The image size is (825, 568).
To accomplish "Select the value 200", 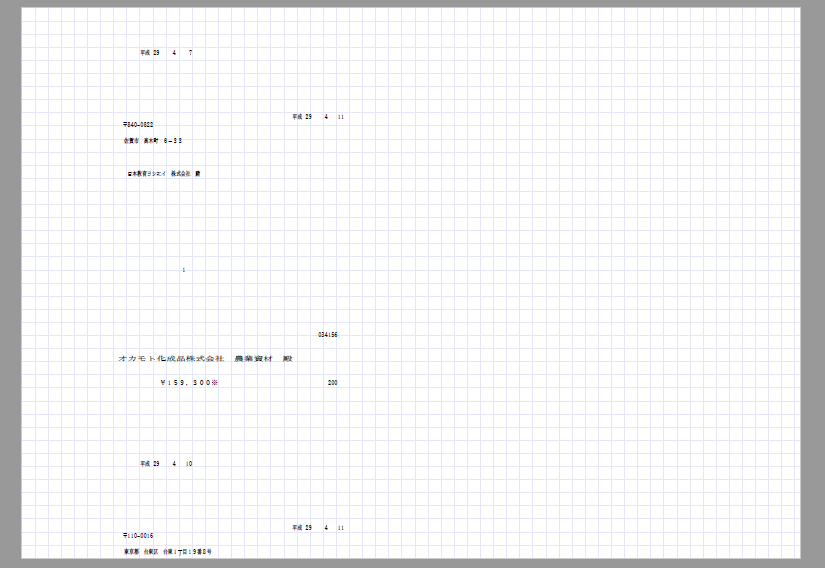I will click(332, 382).
